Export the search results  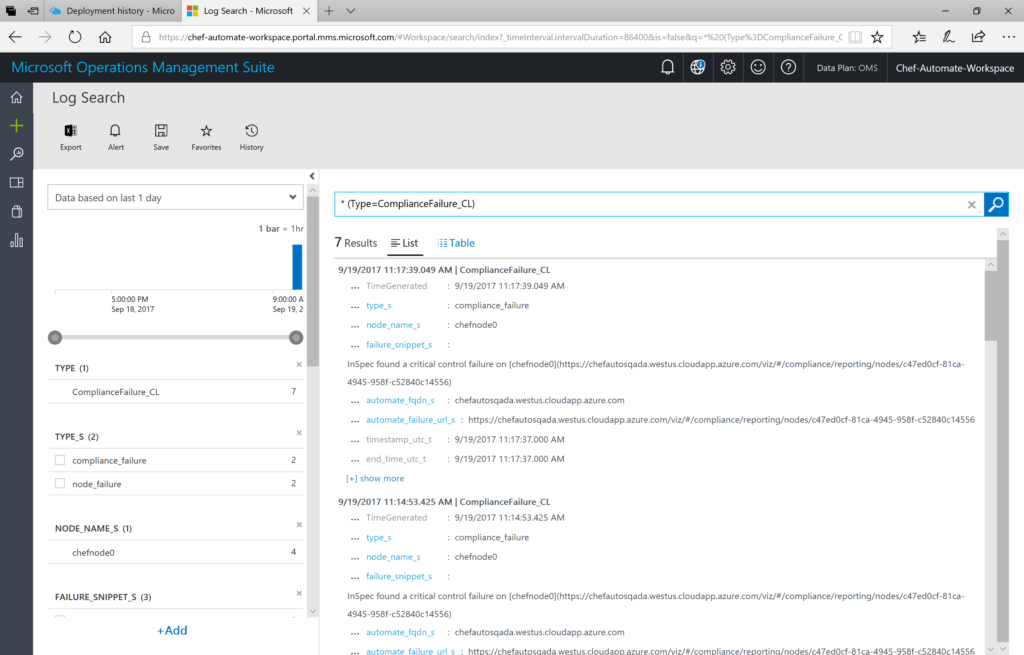70,137
